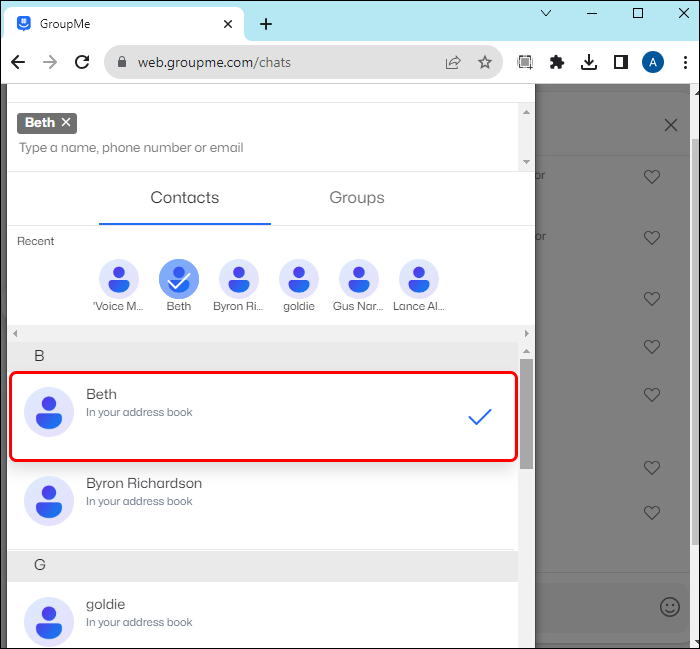Click the emoji smiley icon

[670, 607]
